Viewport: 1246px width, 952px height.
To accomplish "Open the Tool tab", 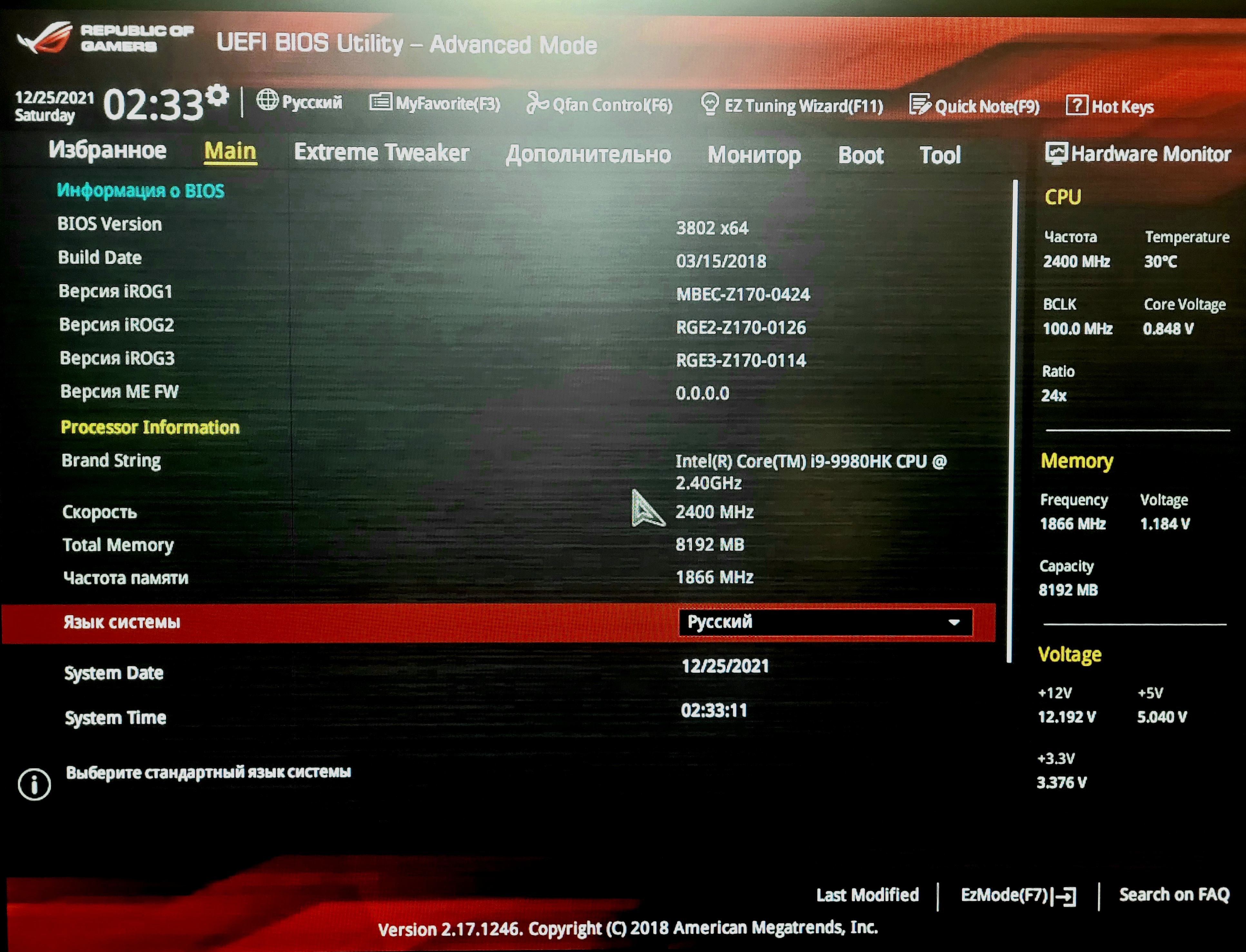I will (x=939, y=155).
